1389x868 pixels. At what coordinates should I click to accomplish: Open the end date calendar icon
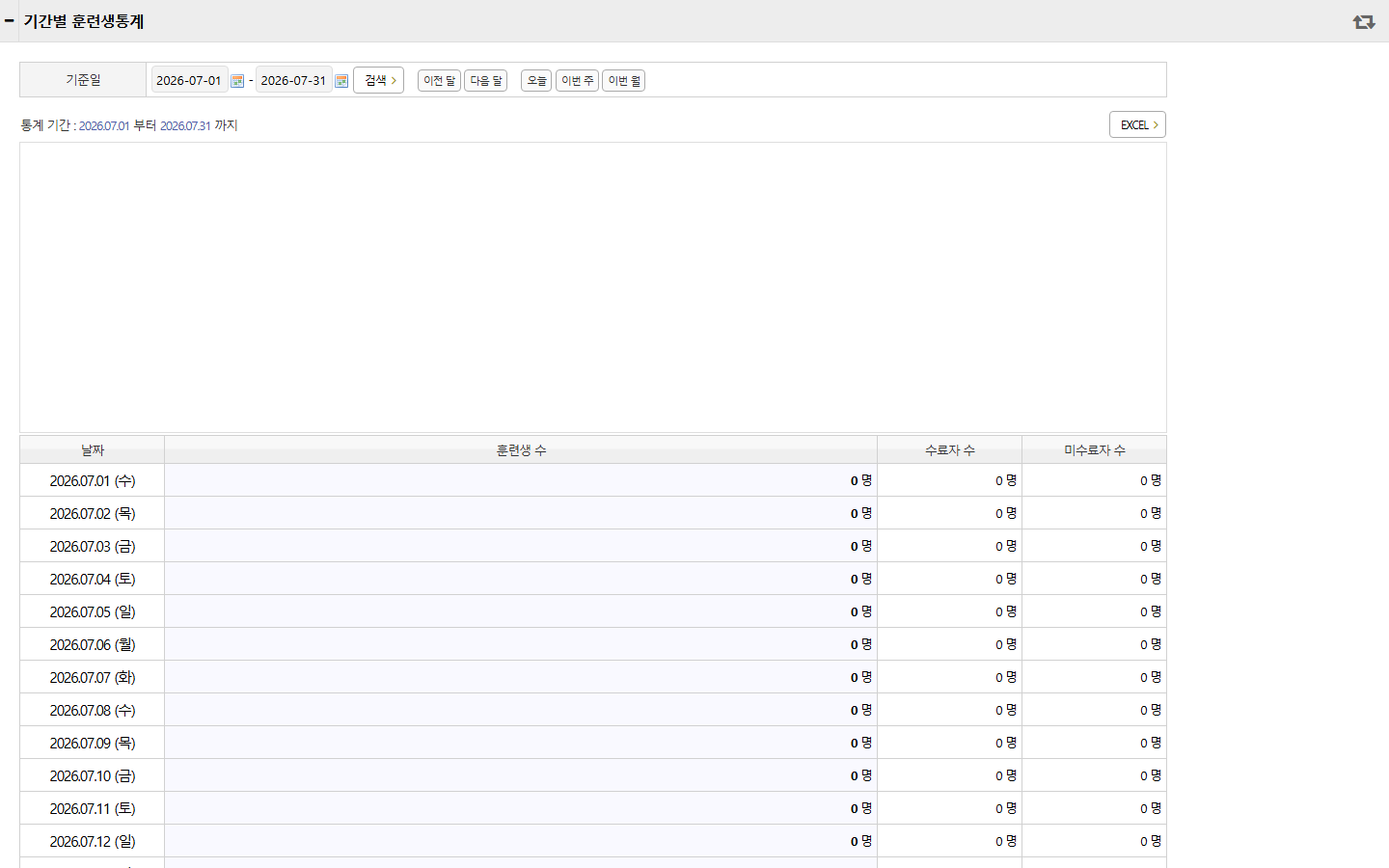point(341,81)
